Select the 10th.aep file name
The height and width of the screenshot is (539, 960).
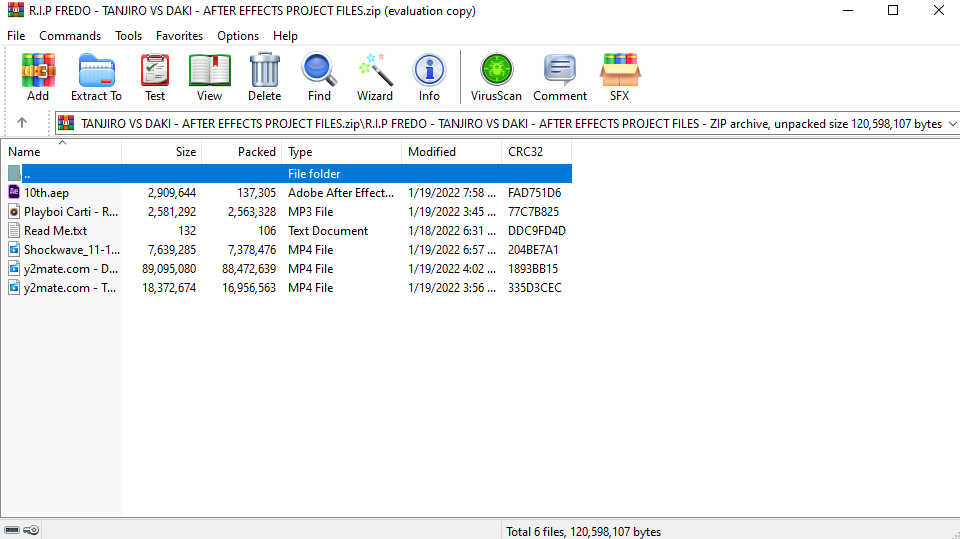(47, 192)
